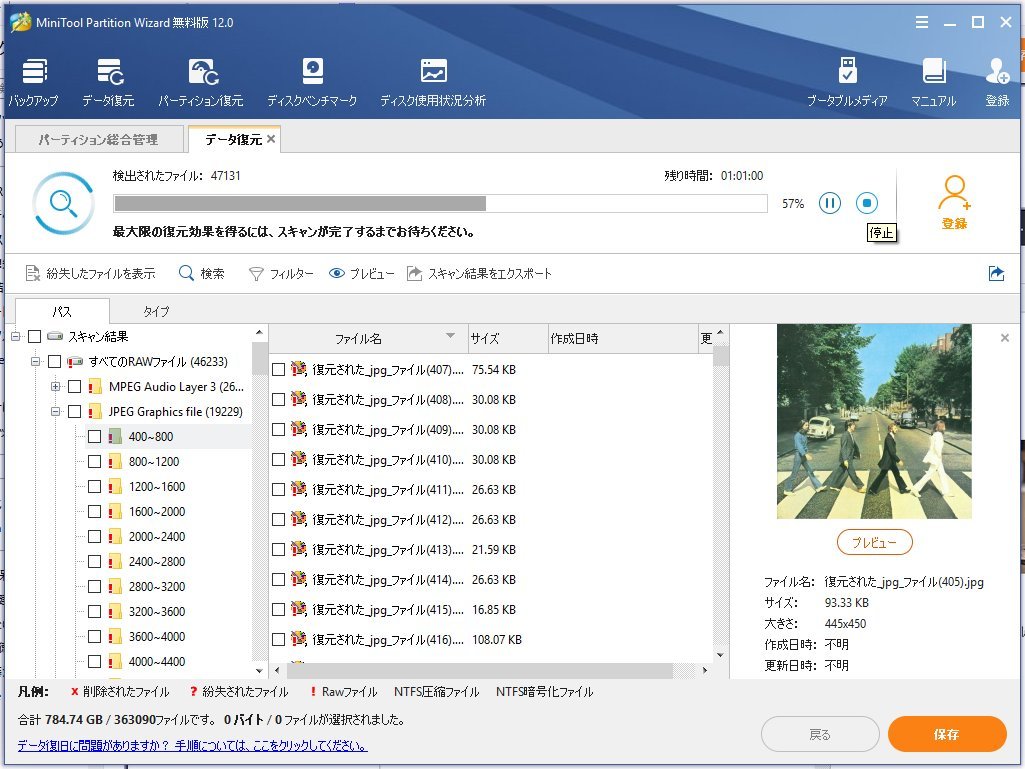
Task: Click the 戻る button
Action: [820, 734]
